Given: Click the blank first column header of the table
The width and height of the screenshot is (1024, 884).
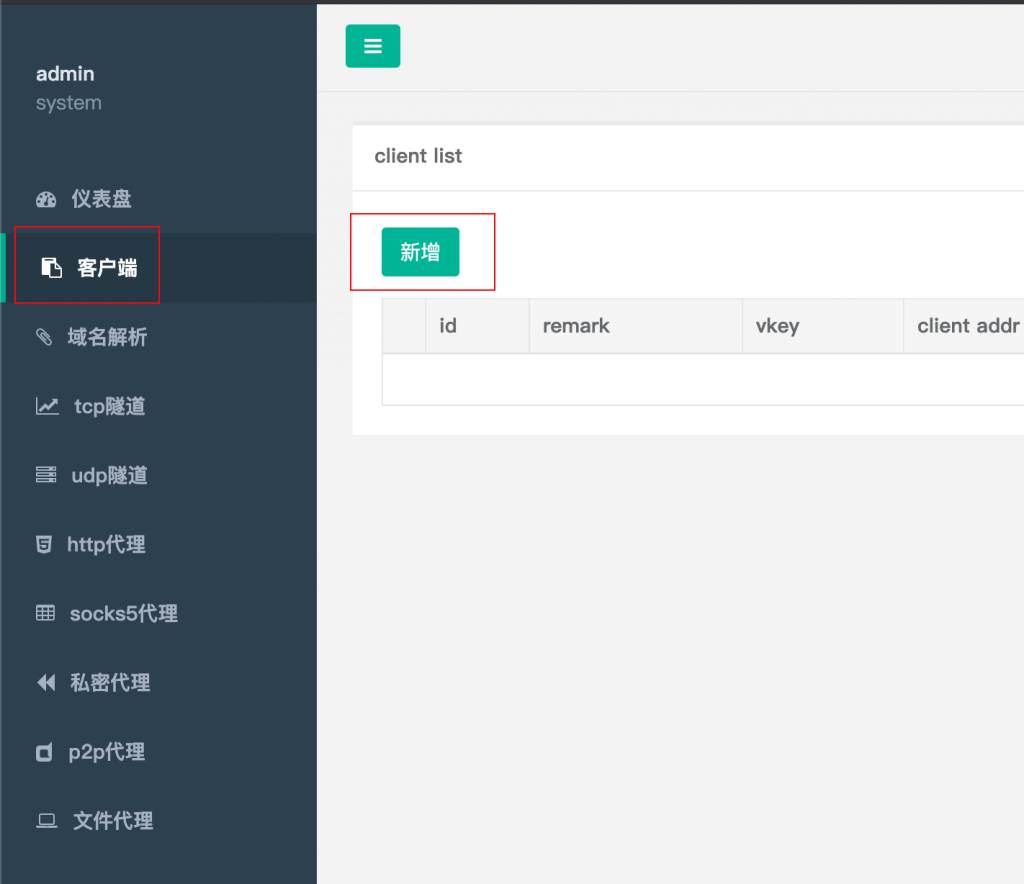Looking at the screenshot, I should [404, 326].
